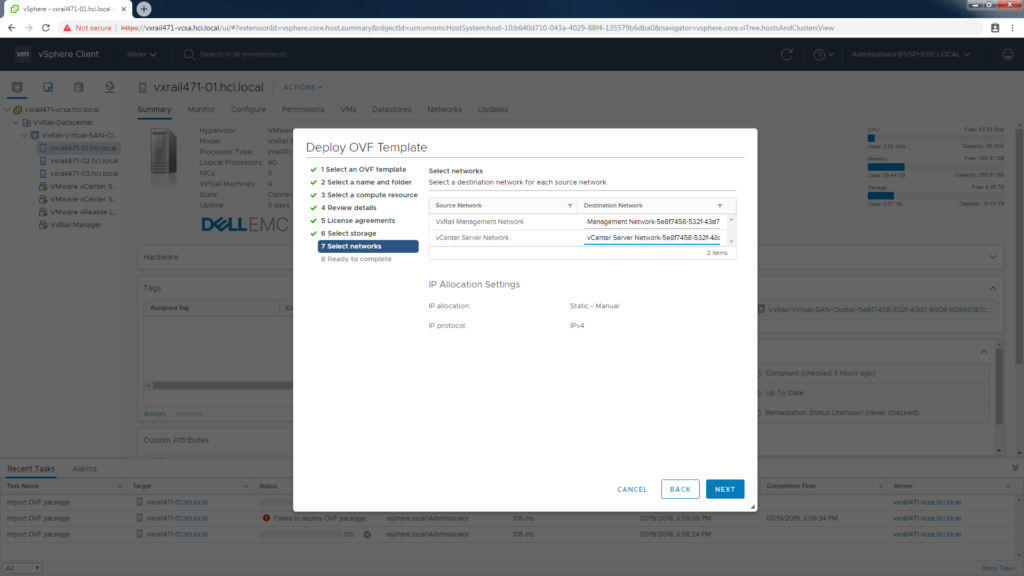Click the network table scroll down arrow
This screenshot has height=576, width=1024.
[x=731, y=242]
